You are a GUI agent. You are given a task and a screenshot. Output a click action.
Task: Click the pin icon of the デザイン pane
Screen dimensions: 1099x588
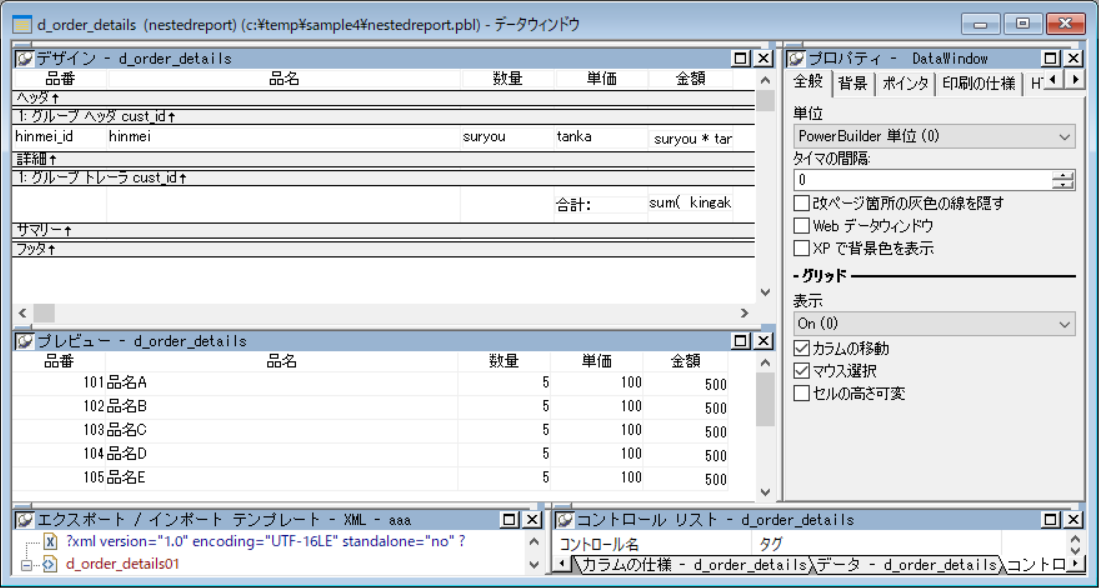coord(25,59)
